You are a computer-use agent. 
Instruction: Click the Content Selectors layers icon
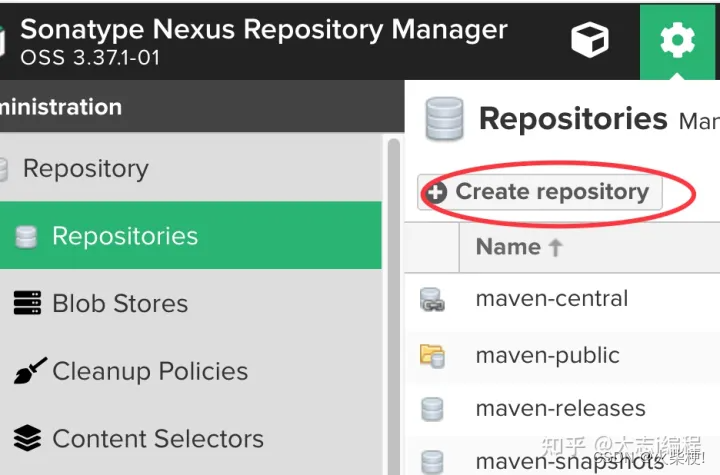point(27,438)
